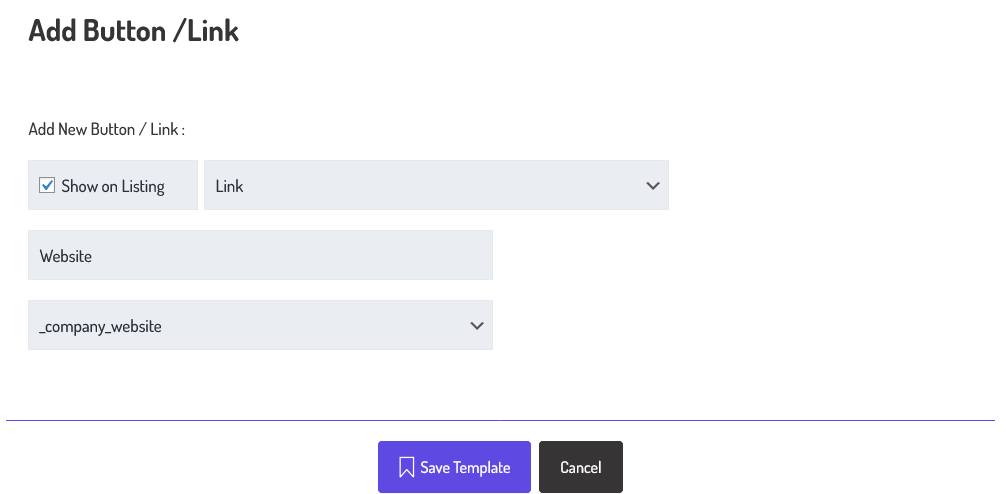The image size is (1006, 494).
Task: Click the Save Template button
Action: (454, 466)
